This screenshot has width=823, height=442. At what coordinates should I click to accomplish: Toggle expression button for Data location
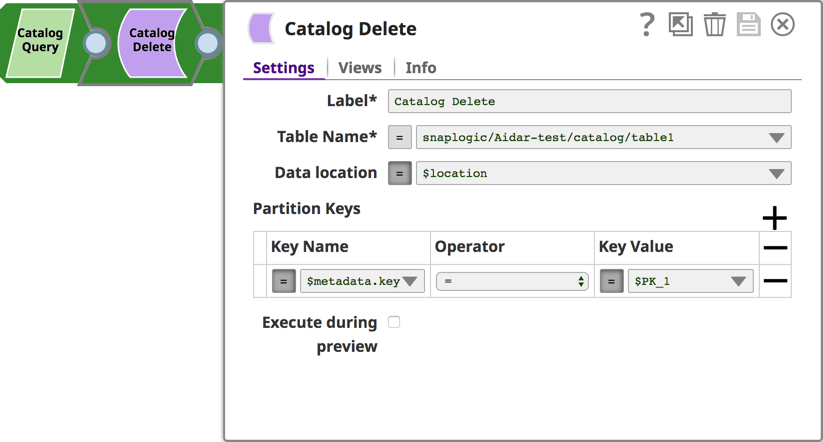(399, 173)
